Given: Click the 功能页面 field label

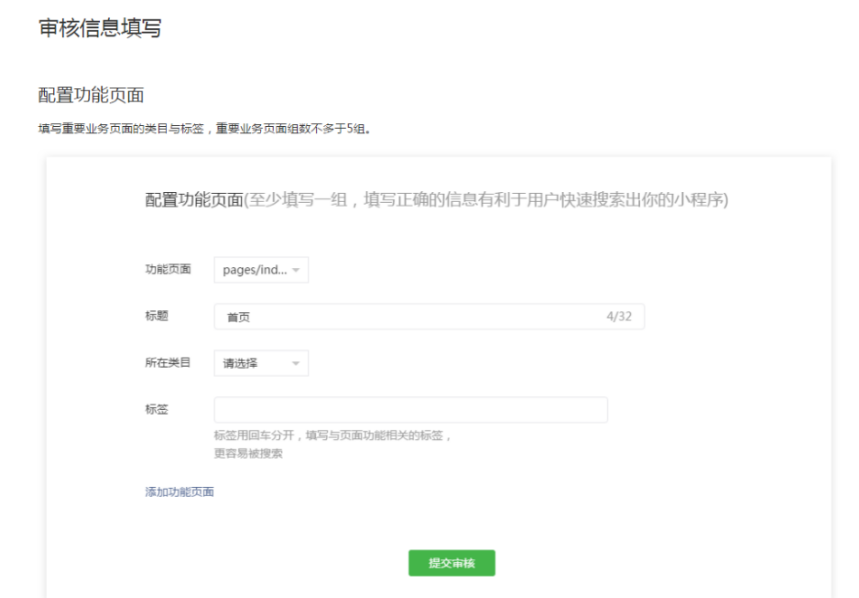Looking at the screenshot, I should (x=168, y=269).
